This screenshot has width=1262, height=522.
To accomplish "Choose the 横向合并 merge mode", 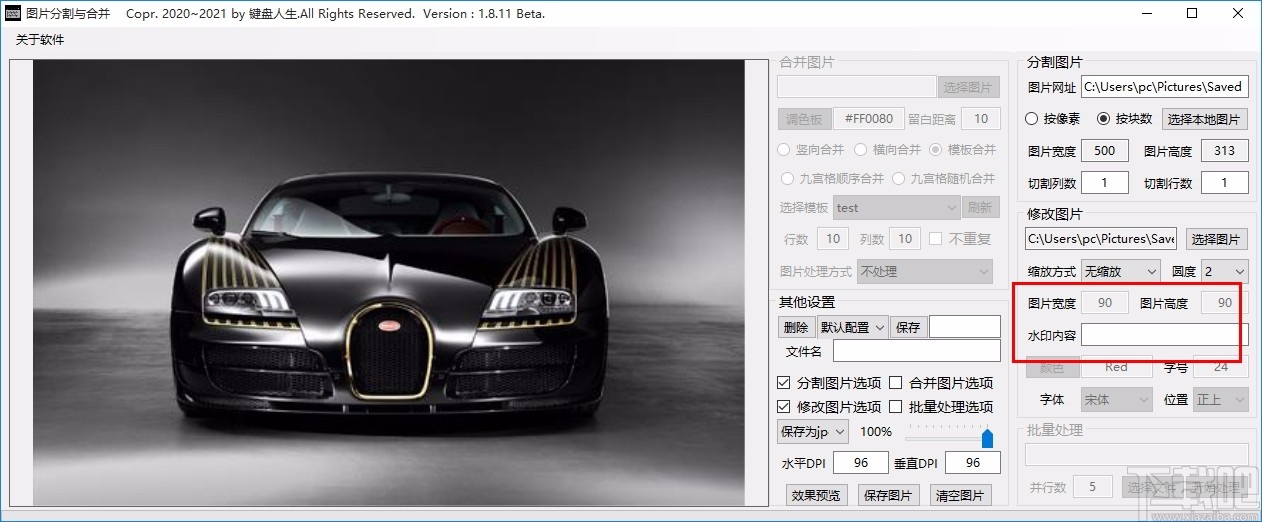I will pyautogui.click(x=861, y=150).
